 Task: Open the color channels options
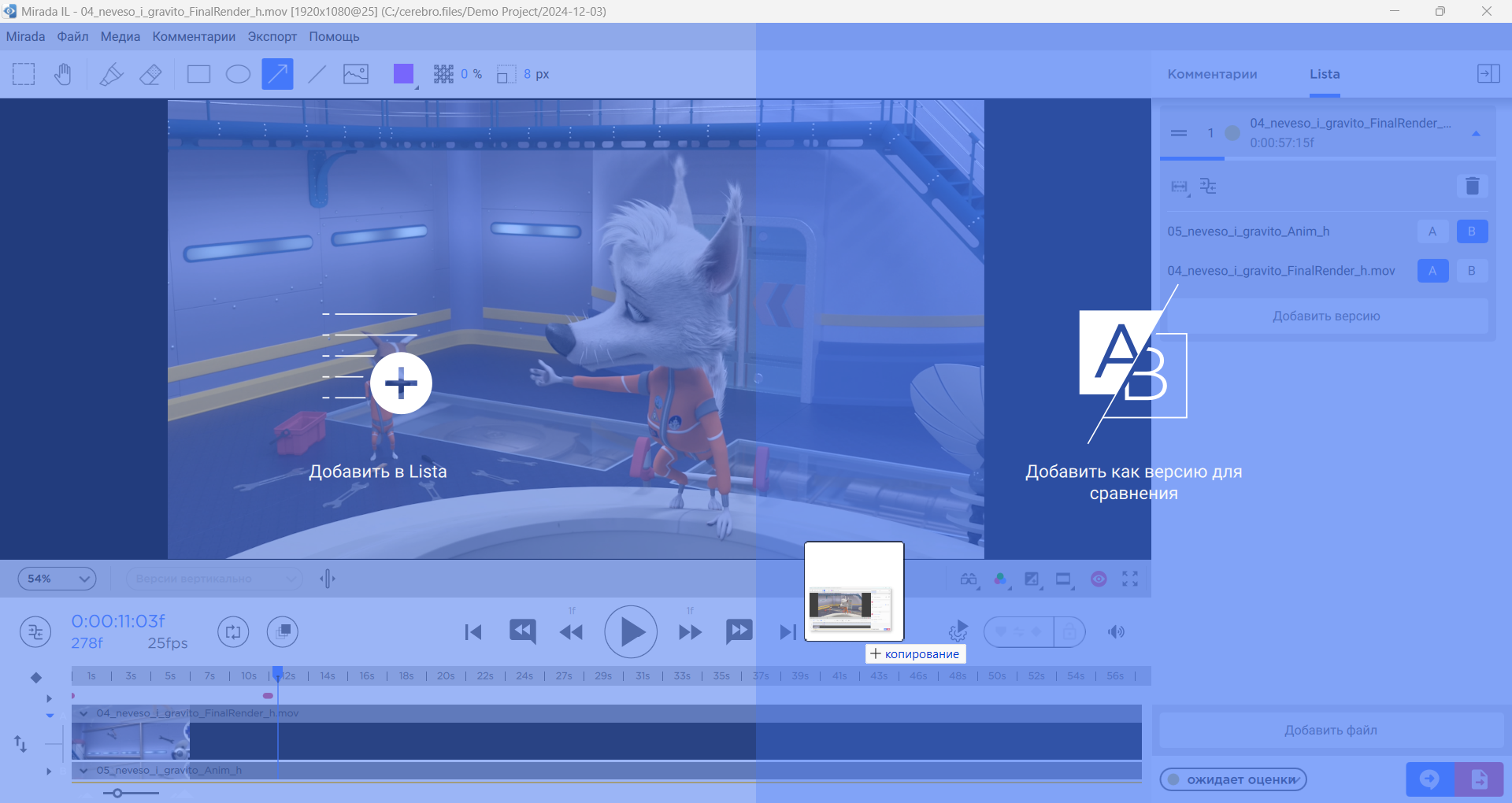coord(1001,579)
